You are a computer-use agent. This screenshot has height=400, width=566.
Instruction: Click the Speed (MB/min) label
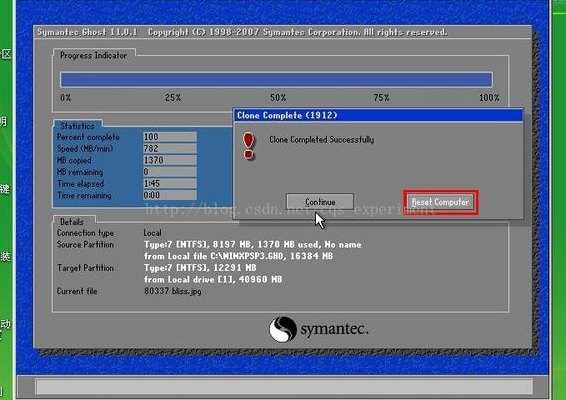pyautogui.click(x=85, y=149)
